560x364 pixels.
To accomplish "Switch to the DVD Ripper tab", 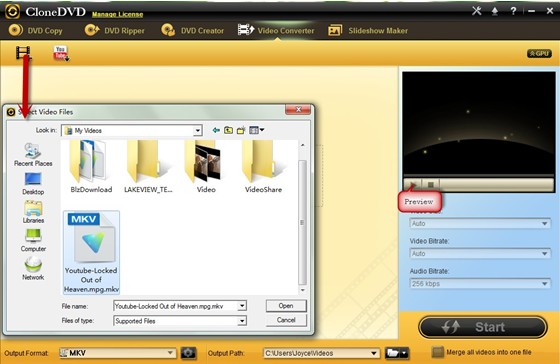I will (x=115, y=31).
